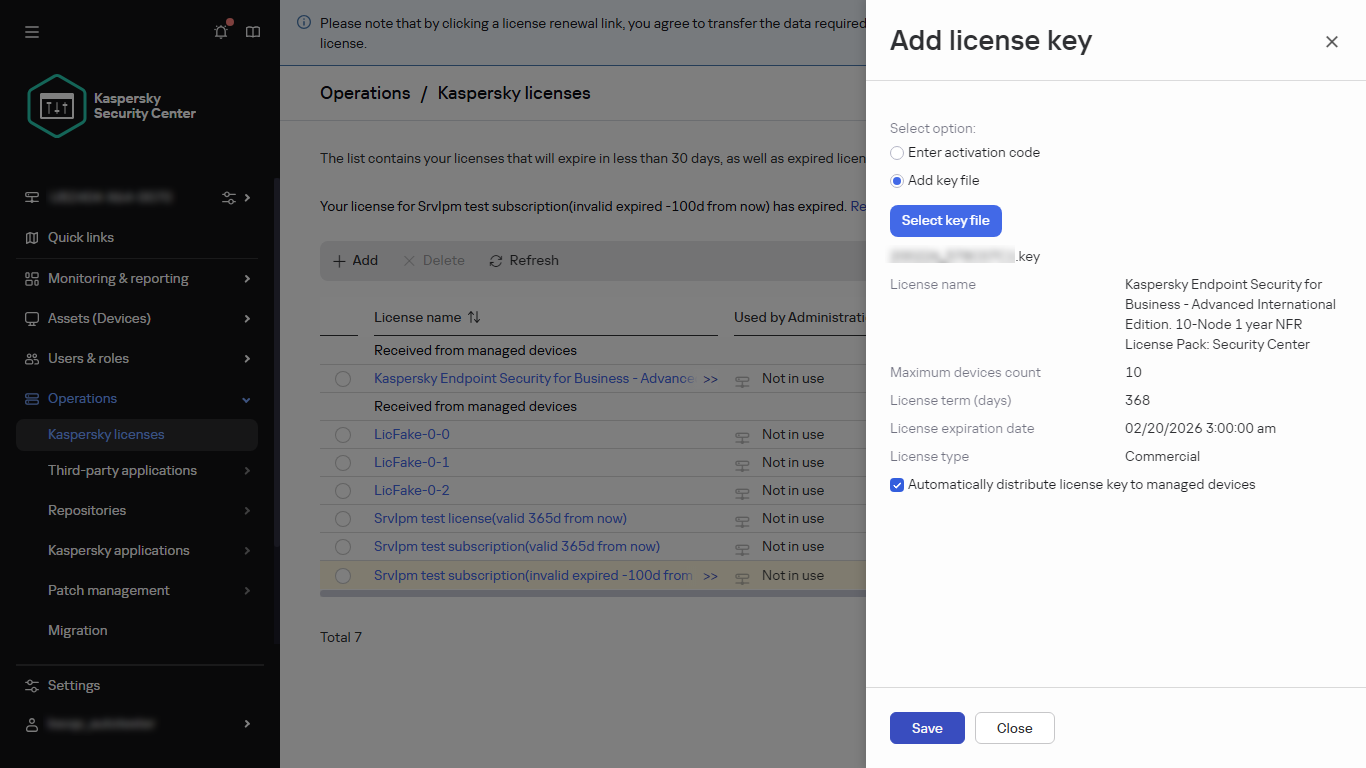This screenshot has height=768, width=1366.
Task: Uncheck automatically distribute license key
Action: click(897, 484)
